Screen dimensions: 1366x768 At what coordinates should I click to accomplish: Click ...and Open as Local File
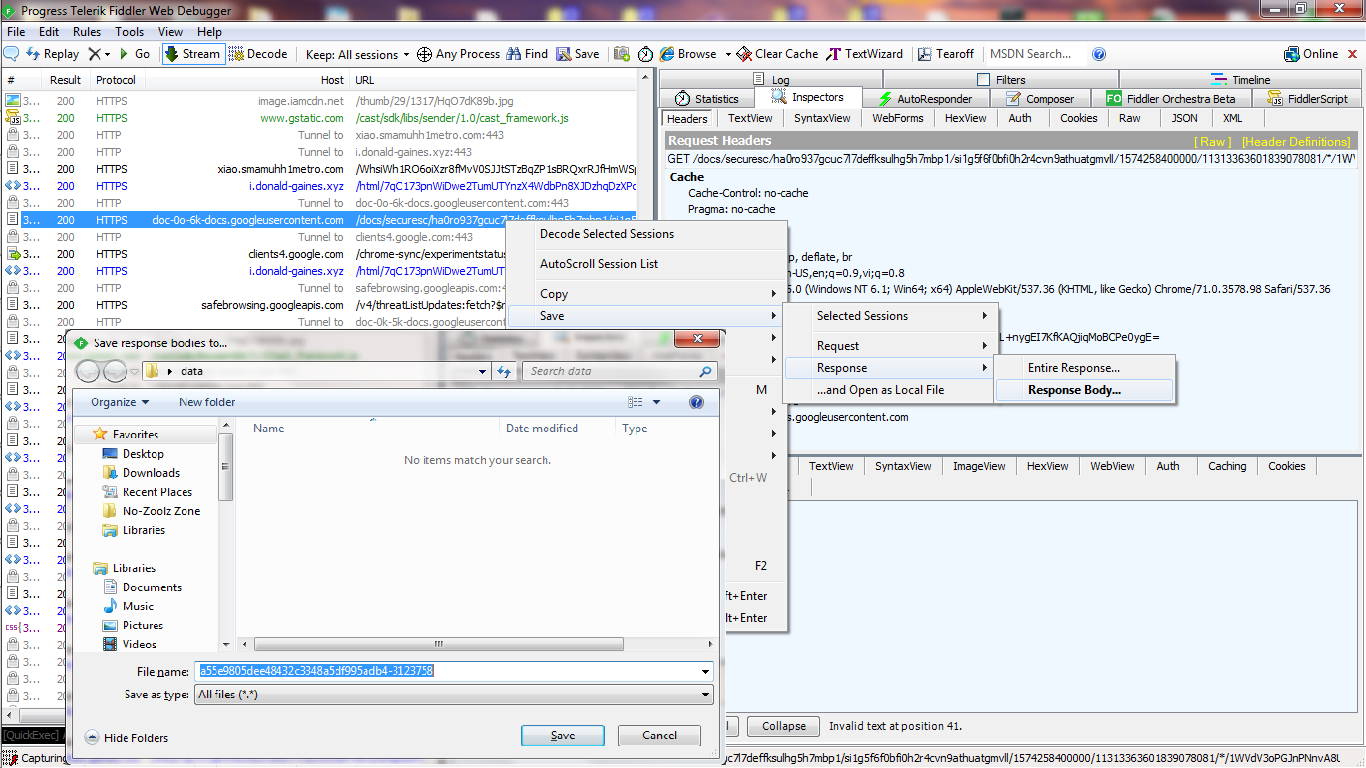[x=890, y=390]
